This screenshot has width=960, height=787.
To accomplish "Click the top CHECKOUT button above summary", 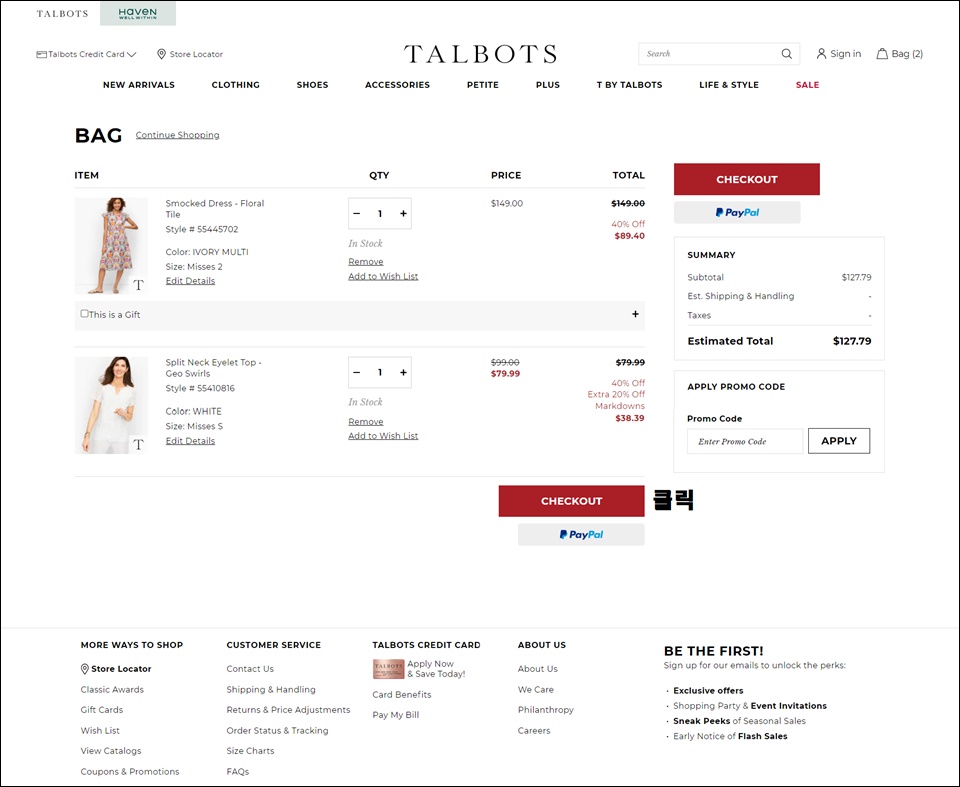I will (x=746, y=179).
